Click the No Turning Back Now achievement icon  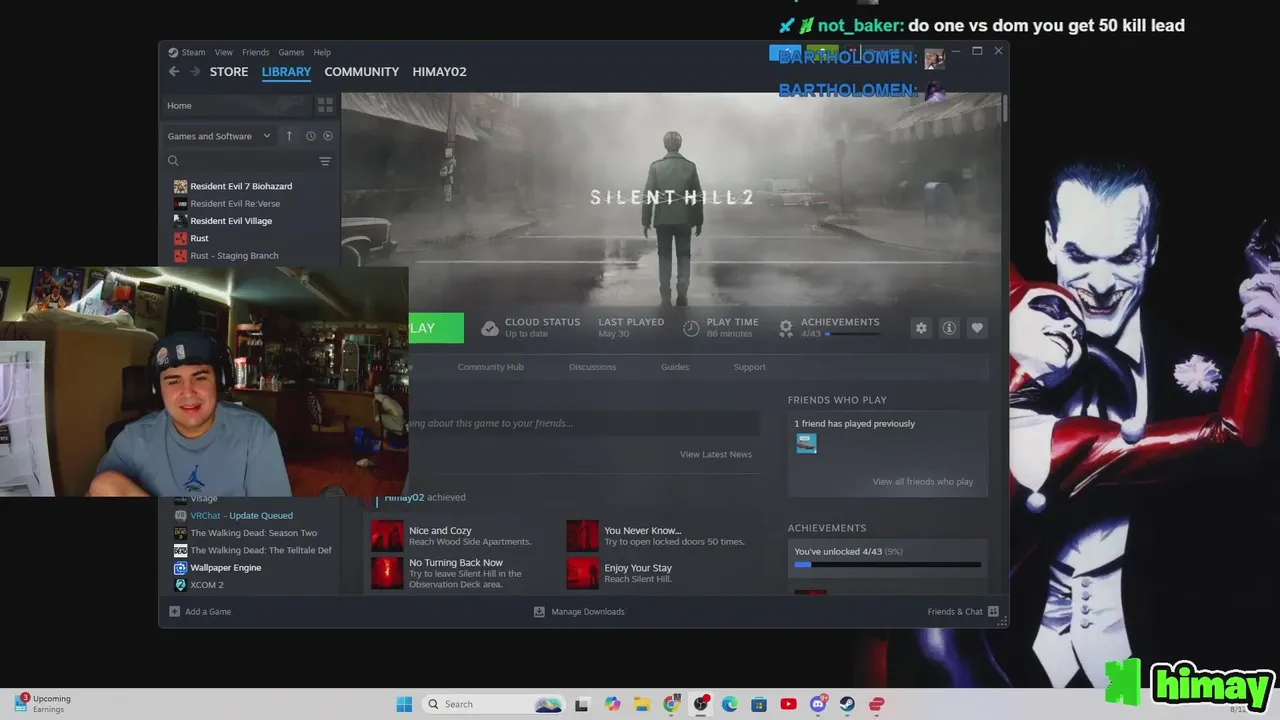pos(387,572)
